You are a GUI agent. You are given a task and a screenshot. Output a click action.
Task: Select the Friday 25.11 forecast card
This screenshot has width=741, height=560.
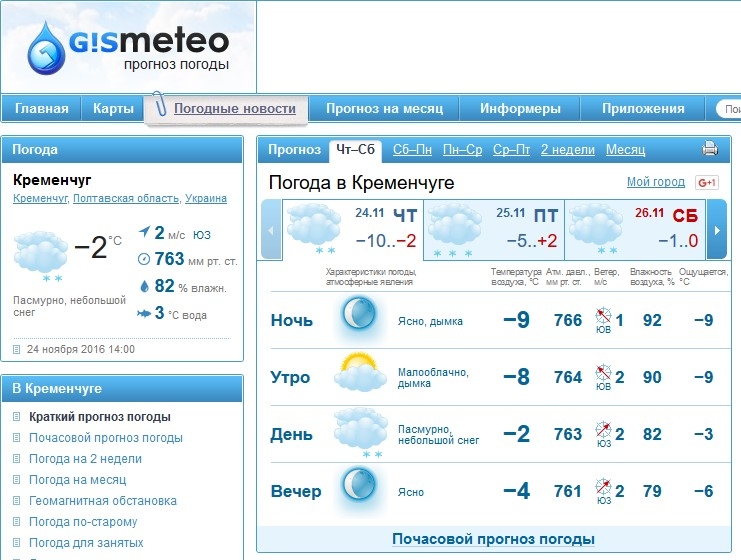[494, 228]
